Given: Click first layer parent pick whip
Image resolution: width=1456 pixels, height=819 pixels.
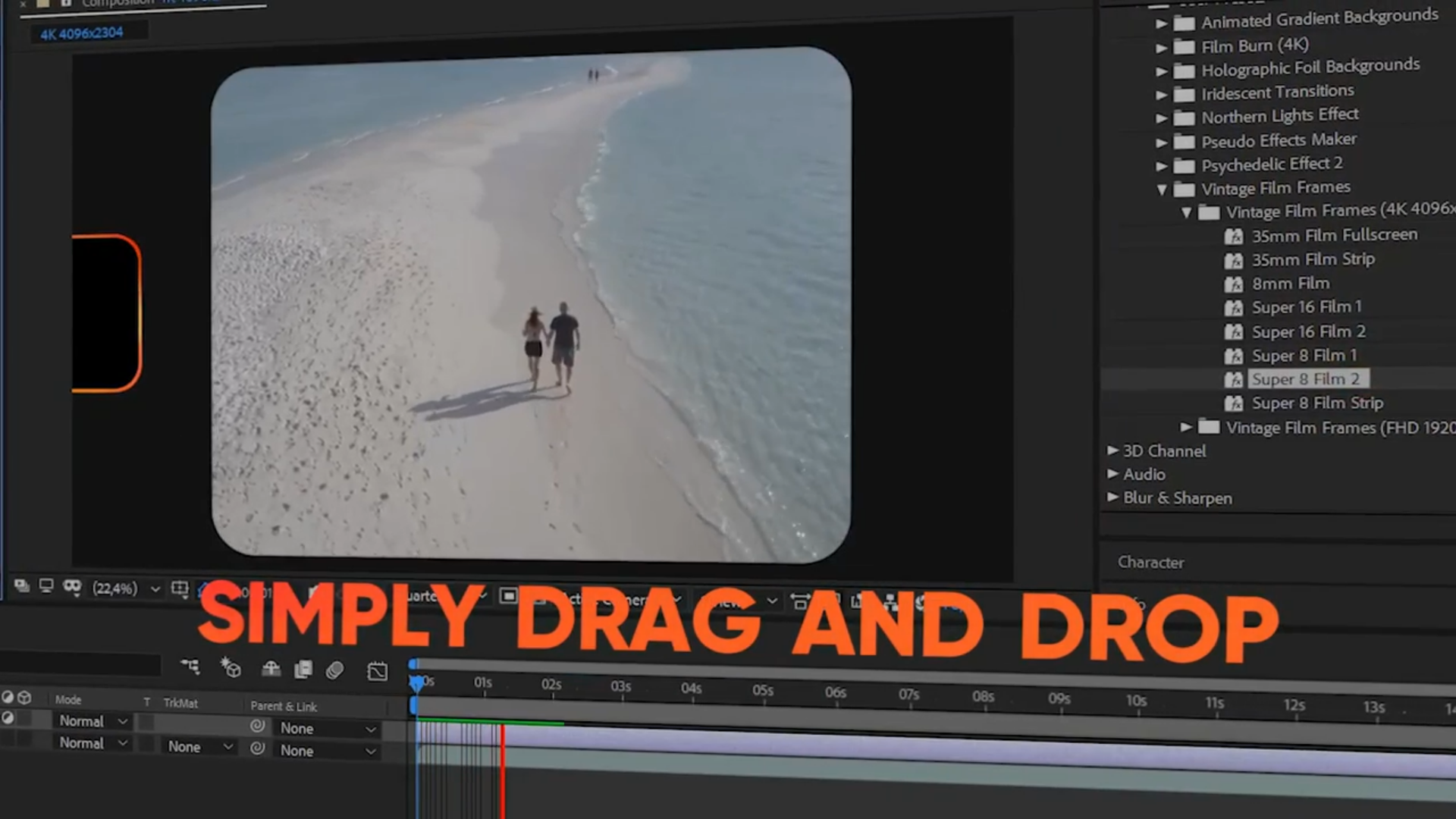Looking at the screenshot, I should pos(258,726).
